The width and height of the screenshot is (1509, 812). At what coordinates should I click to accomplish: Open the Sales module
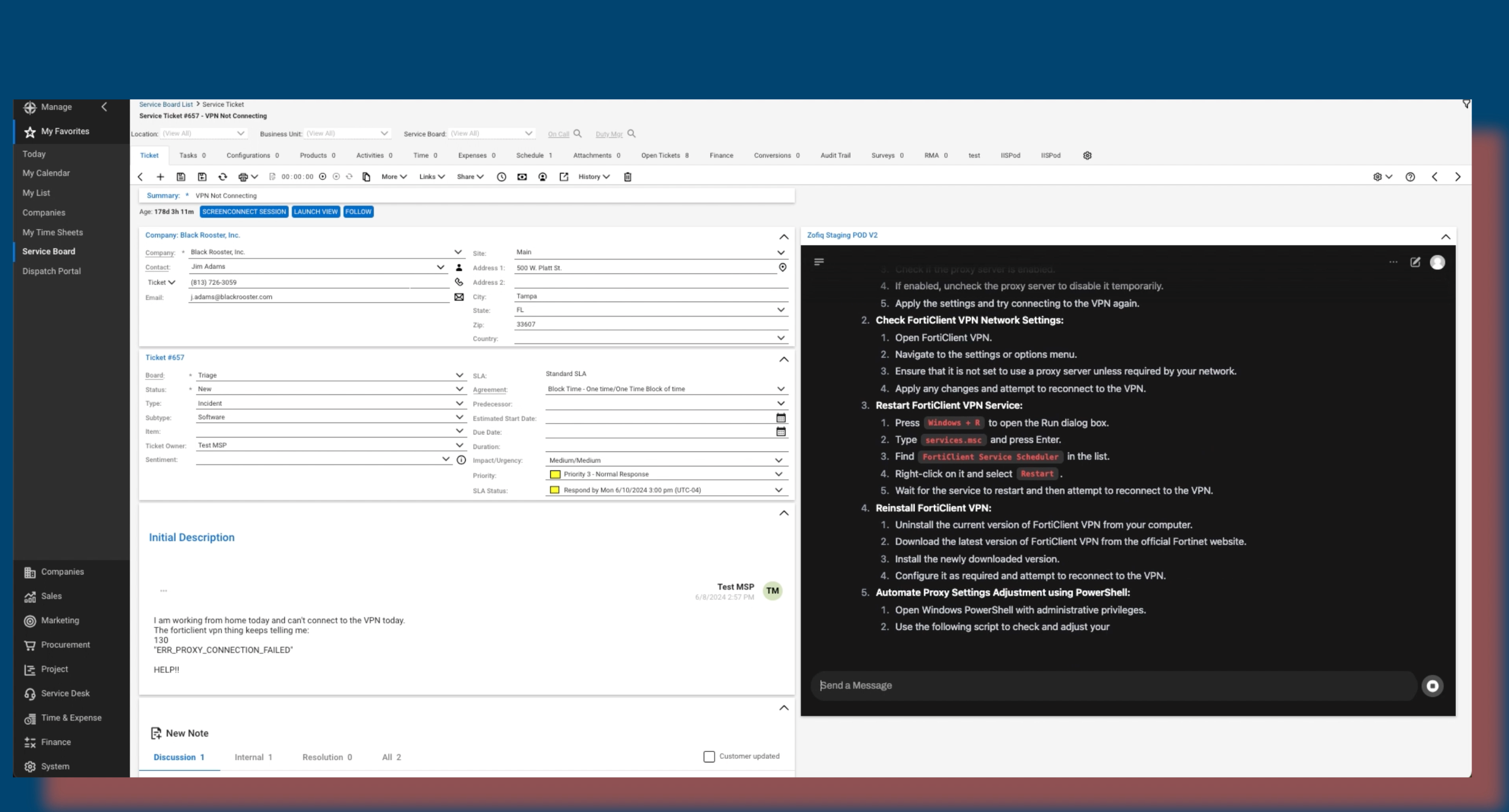(52, 596)
